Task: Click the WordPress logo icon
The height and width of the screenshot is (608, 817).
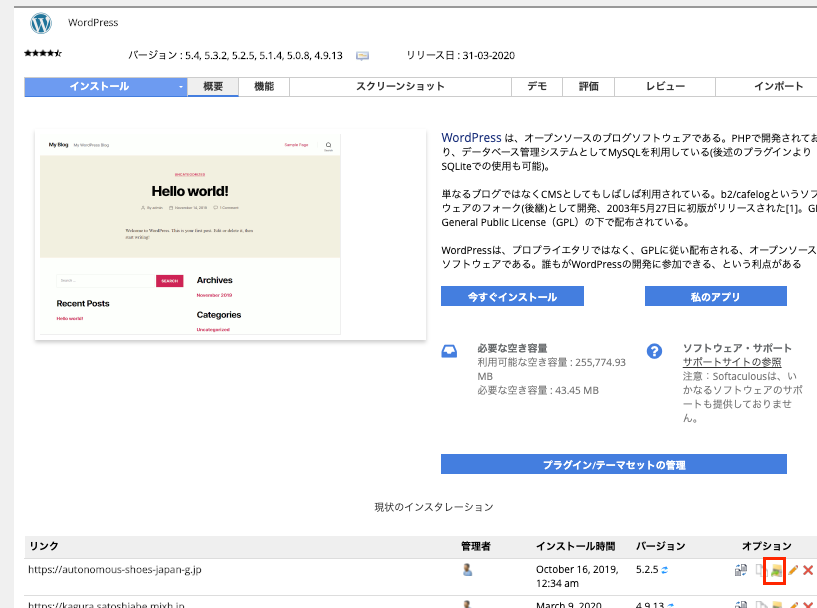Action: tap(41, 23)
